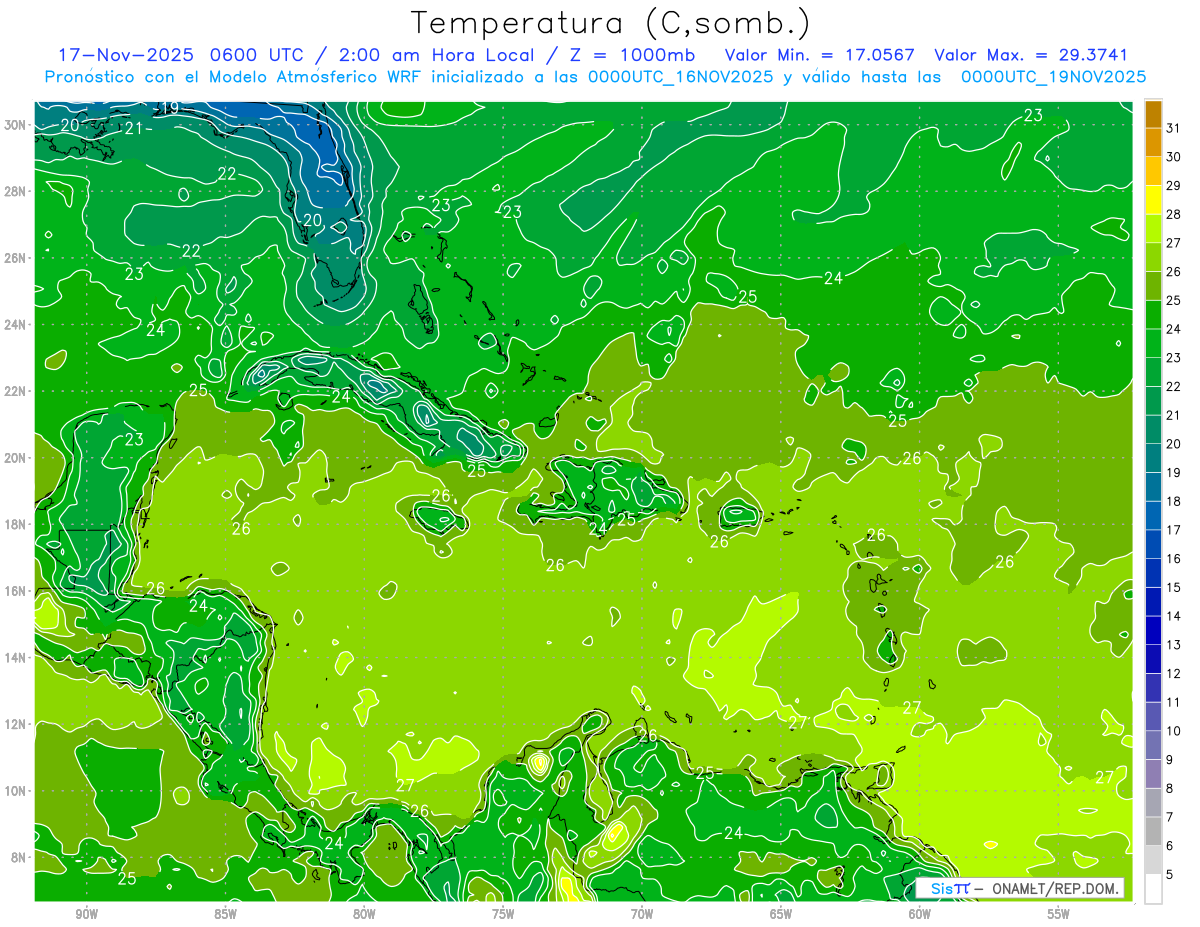Click the "75W" longitude axis label
This screenshot has width=1200, height=927.
pos(503,914)
